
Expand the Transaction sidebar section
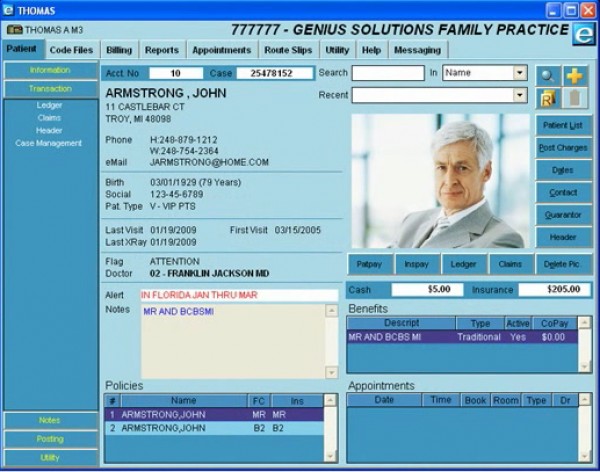(50, 89)
